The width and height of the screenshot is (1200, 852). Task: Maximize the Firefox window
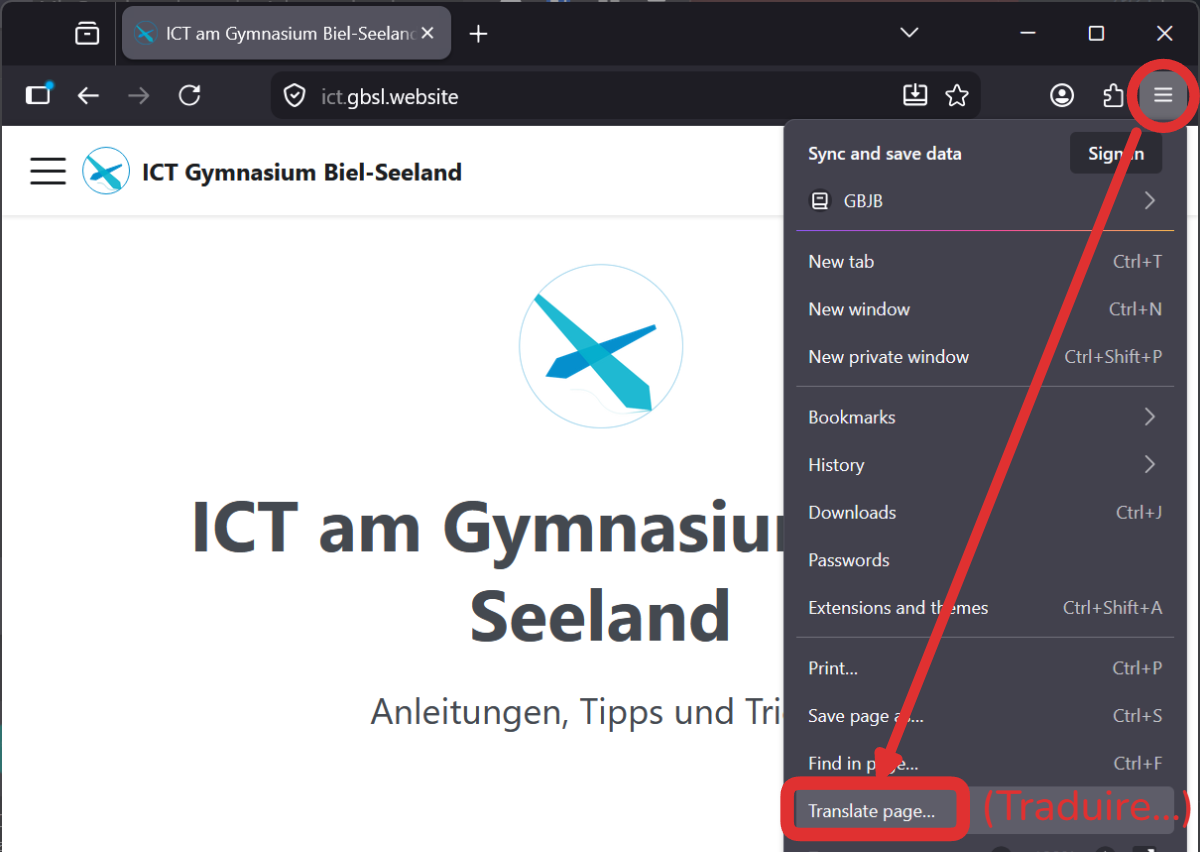pos(1096,33)
